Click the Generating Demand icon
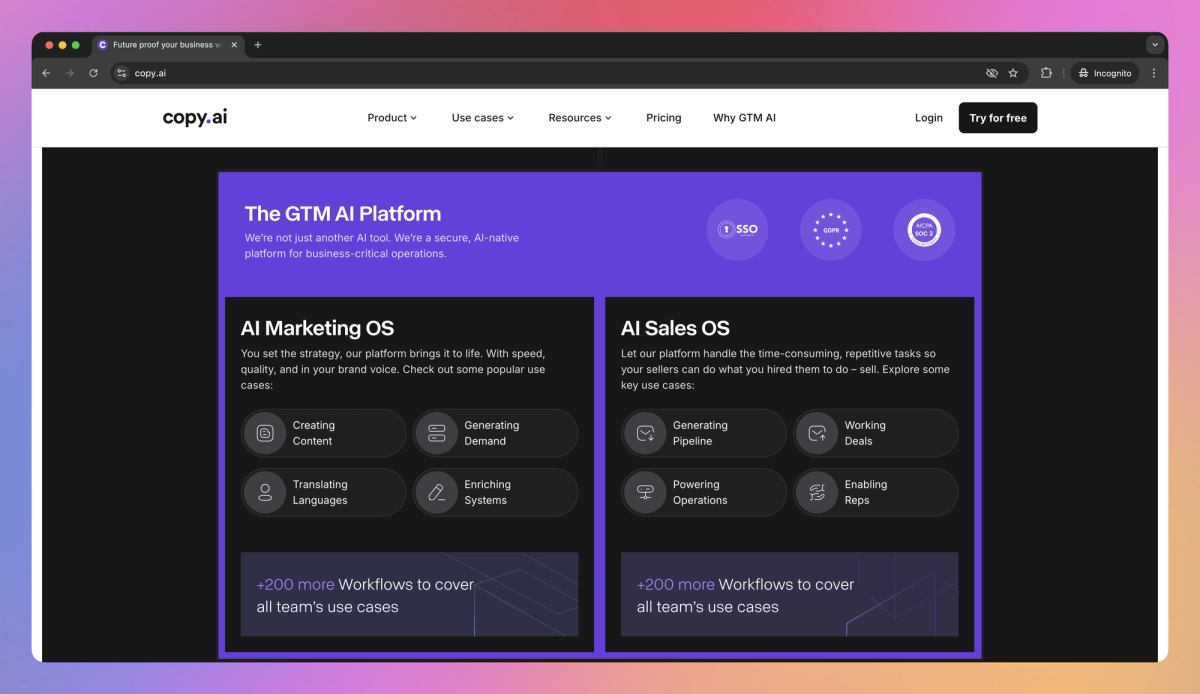 pos(436,433)
